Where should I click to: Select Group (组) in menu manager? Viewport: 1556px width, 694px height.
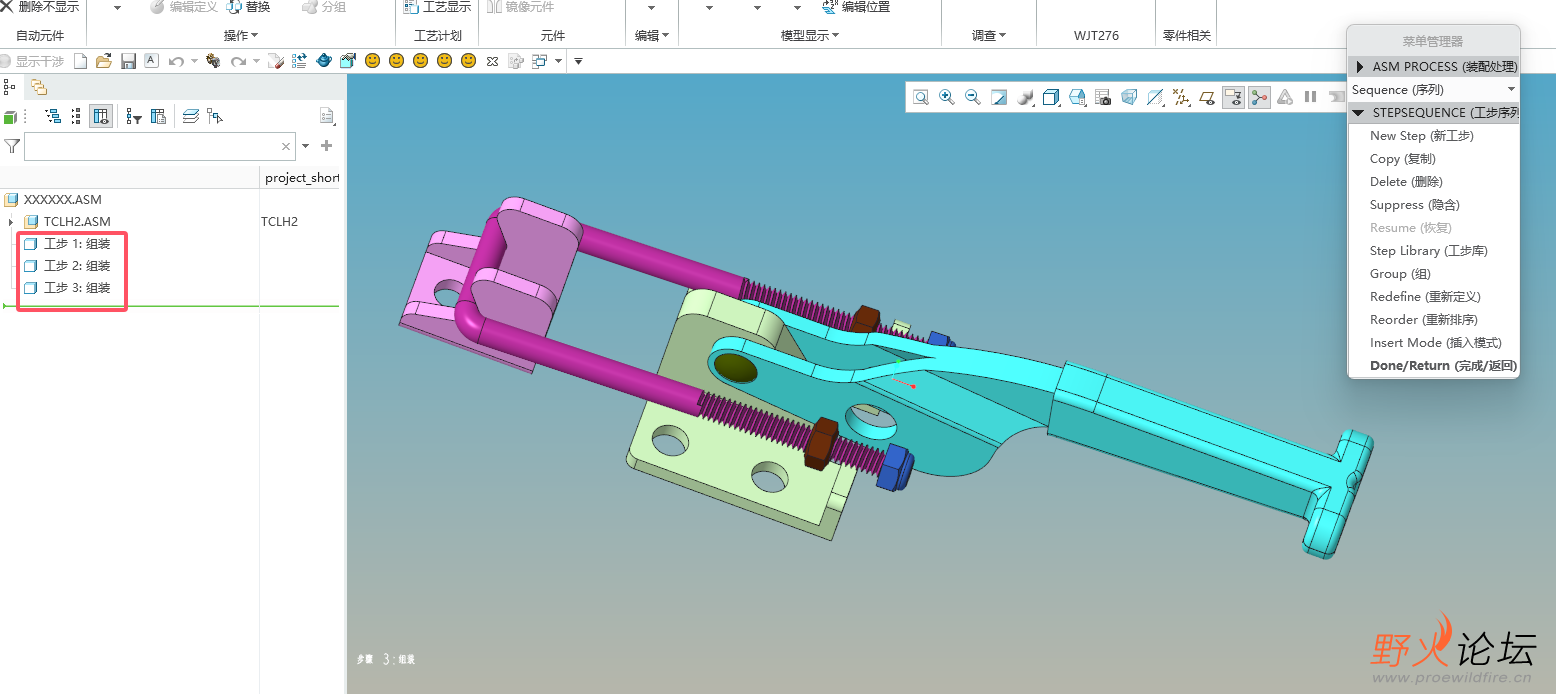tap(1400, 274)
